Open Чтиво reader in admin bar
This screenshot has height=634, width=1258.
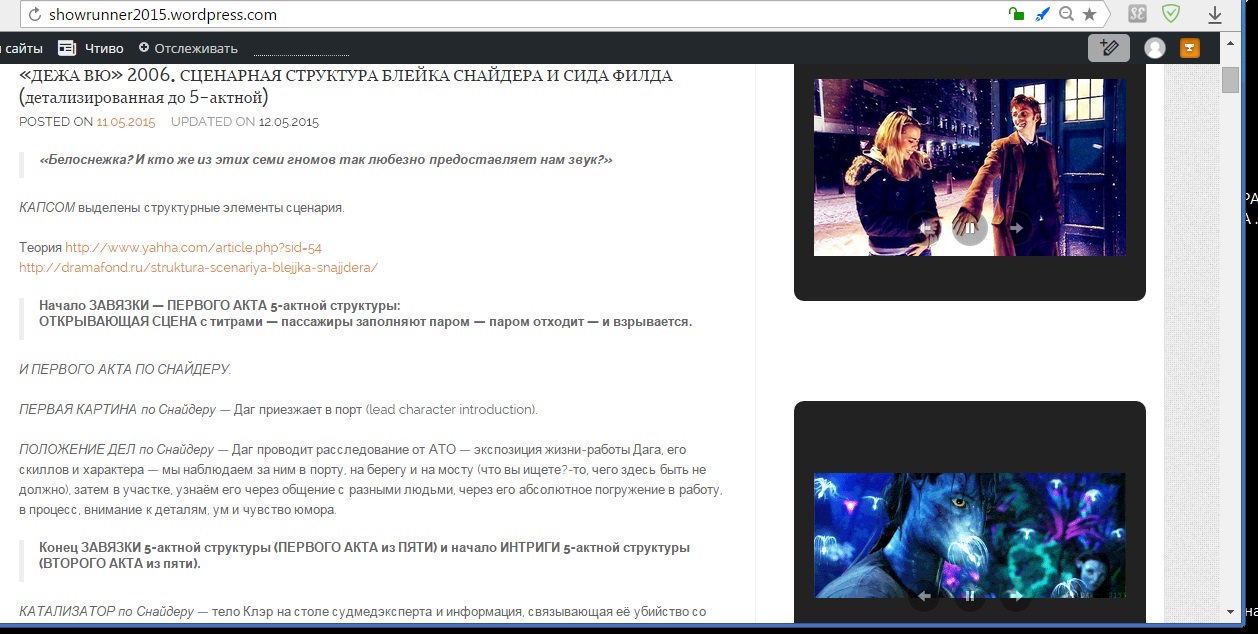point(91,48)
